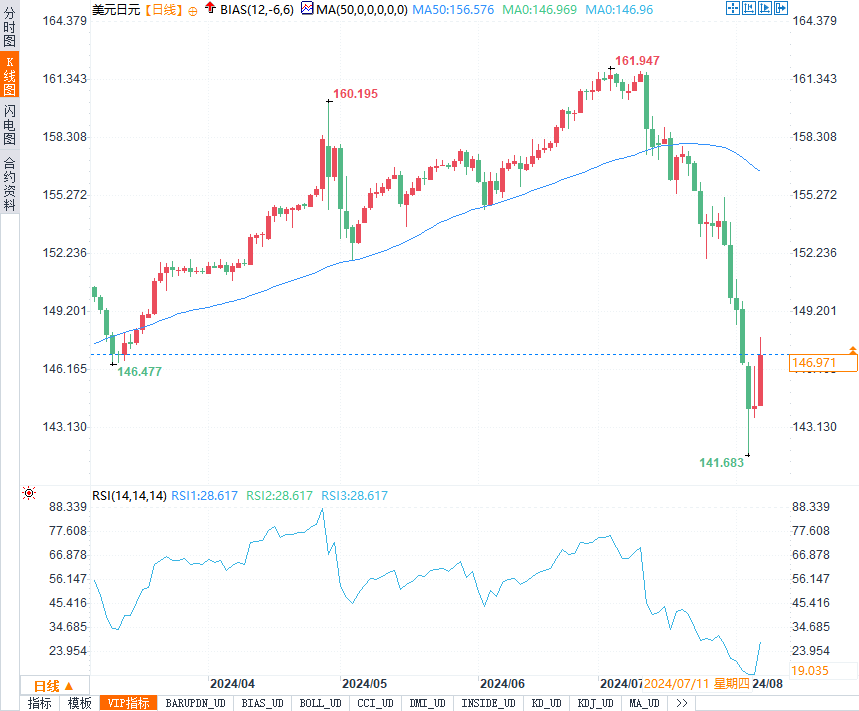Click the blue MA0:146.96 value
Image resolution: width=859 pixels, height=711 pixels.
point(619,9)
